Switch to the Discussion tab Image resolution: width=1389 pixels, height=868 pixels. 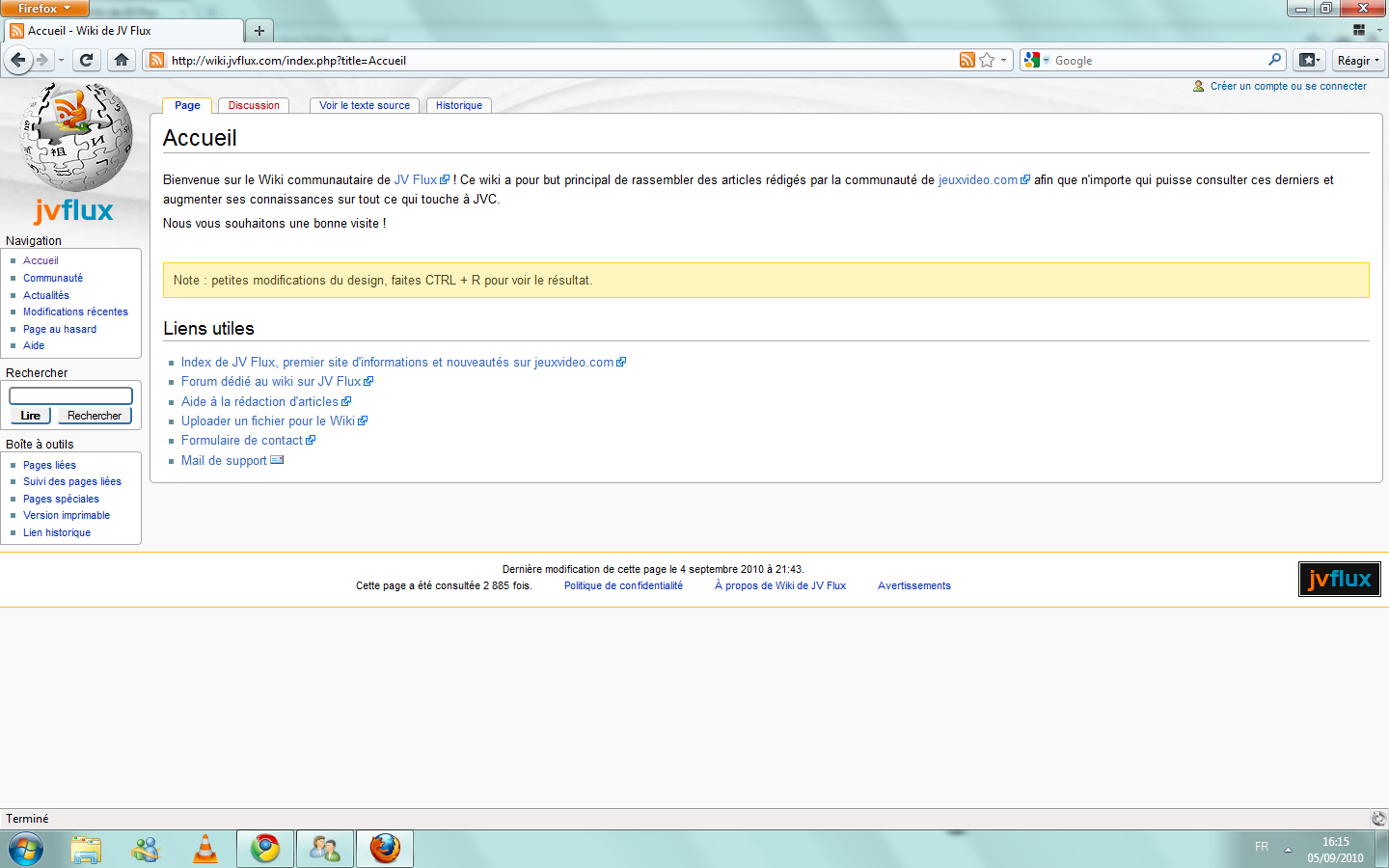254,106
